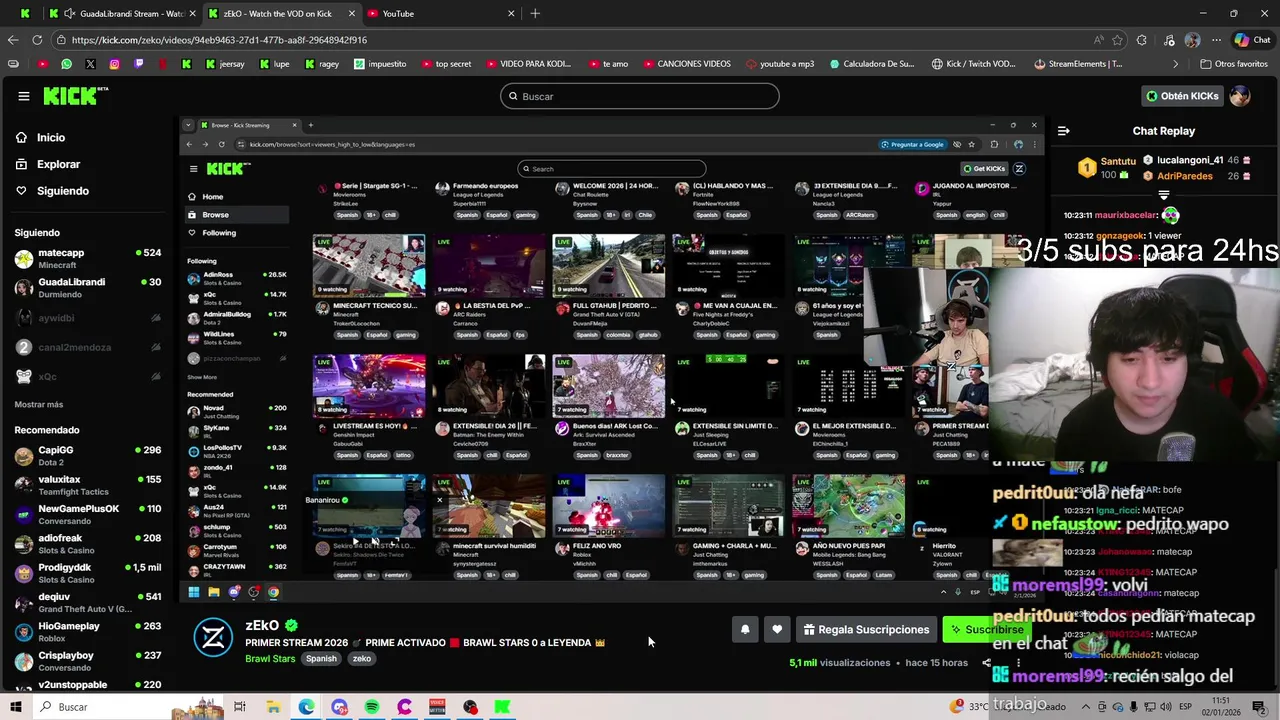Open the jeersay bookmark
The width and height of the screenshot is (1280, 720).
pyautogui.click(x=225, y=64)
